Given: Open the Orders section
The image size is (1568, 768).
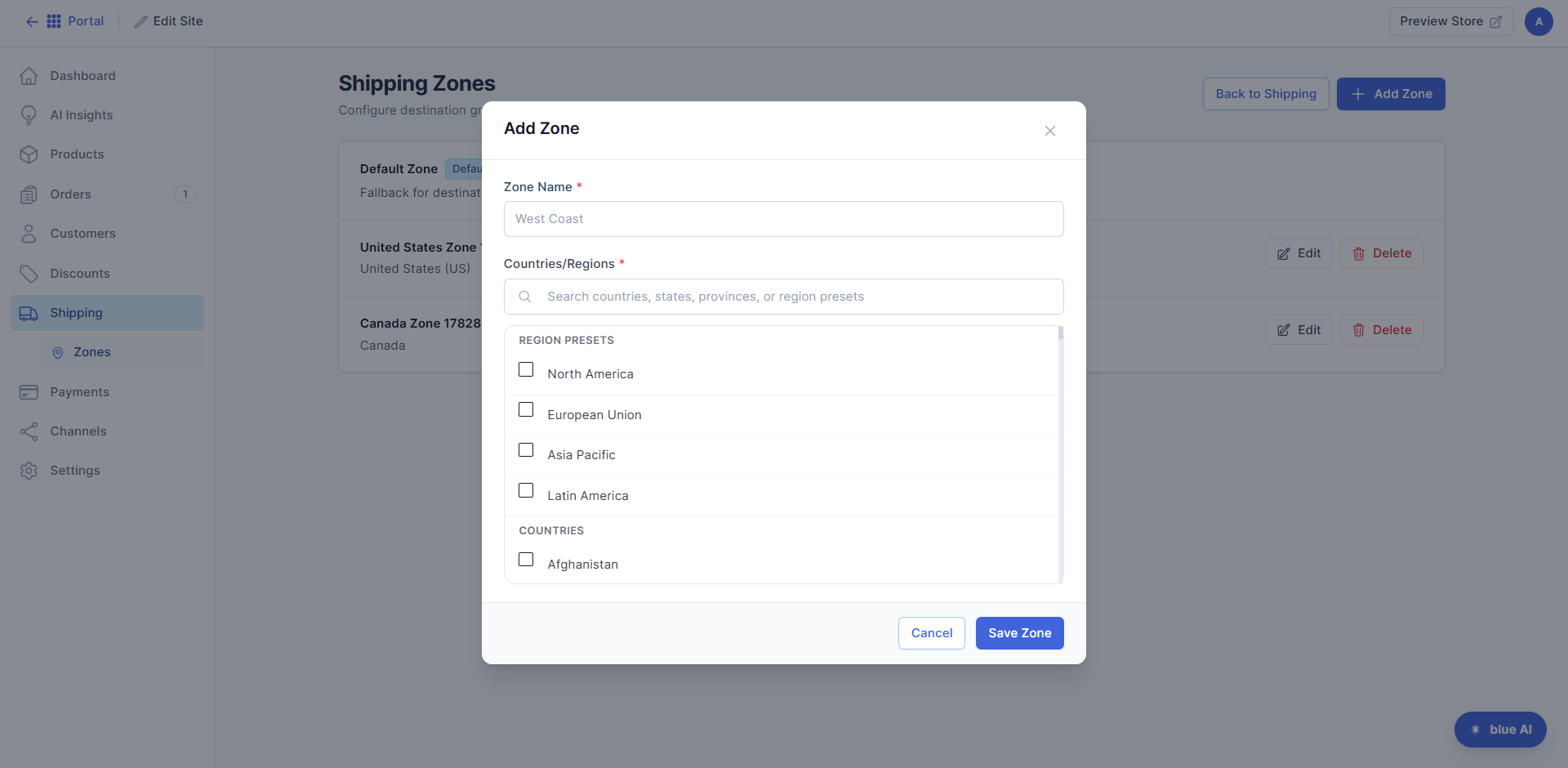Looking at the screenshot, I should (x=107, y=194).
